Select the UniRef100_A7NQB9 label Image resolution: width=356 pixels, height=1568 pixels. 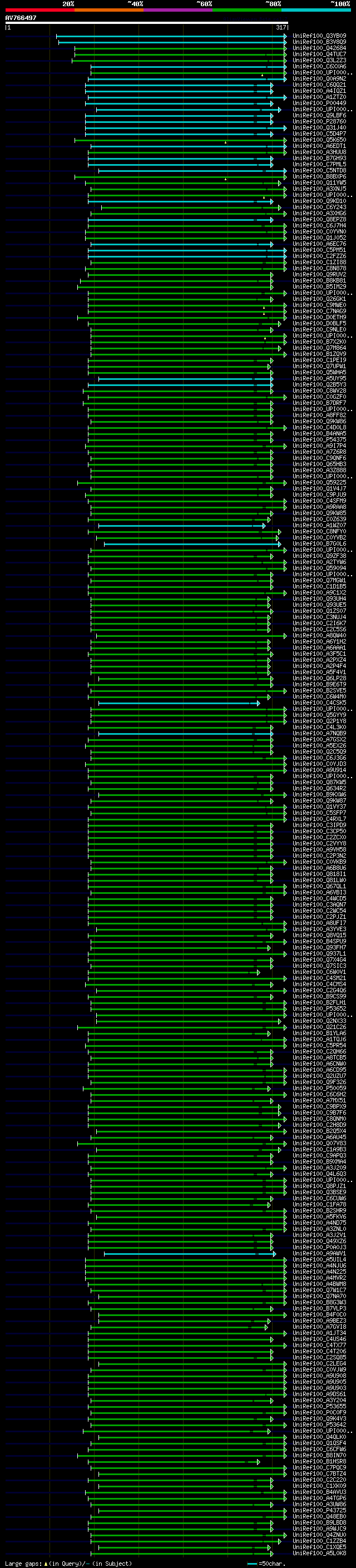(319, 734)
